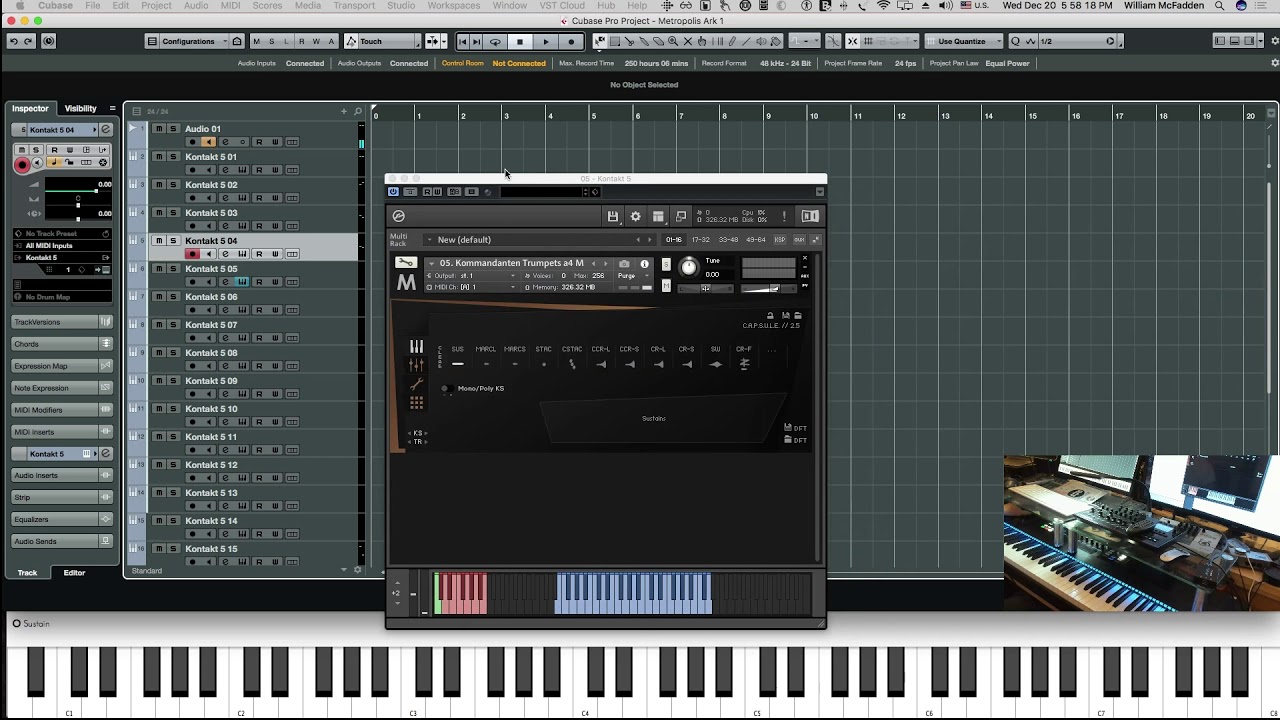This screenshot has height=720, width=1280.
Task: Select the SW articulation
Action: 715,358
